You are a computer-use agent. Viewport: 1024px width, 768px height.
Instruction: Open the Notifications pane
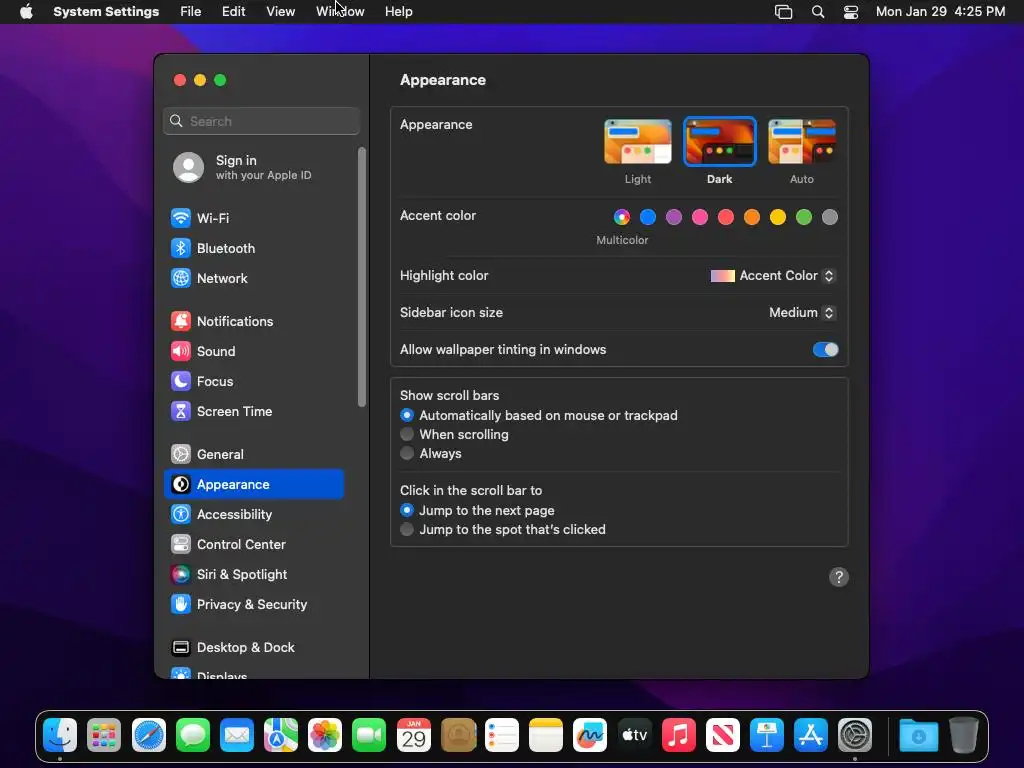click(253, 321)
